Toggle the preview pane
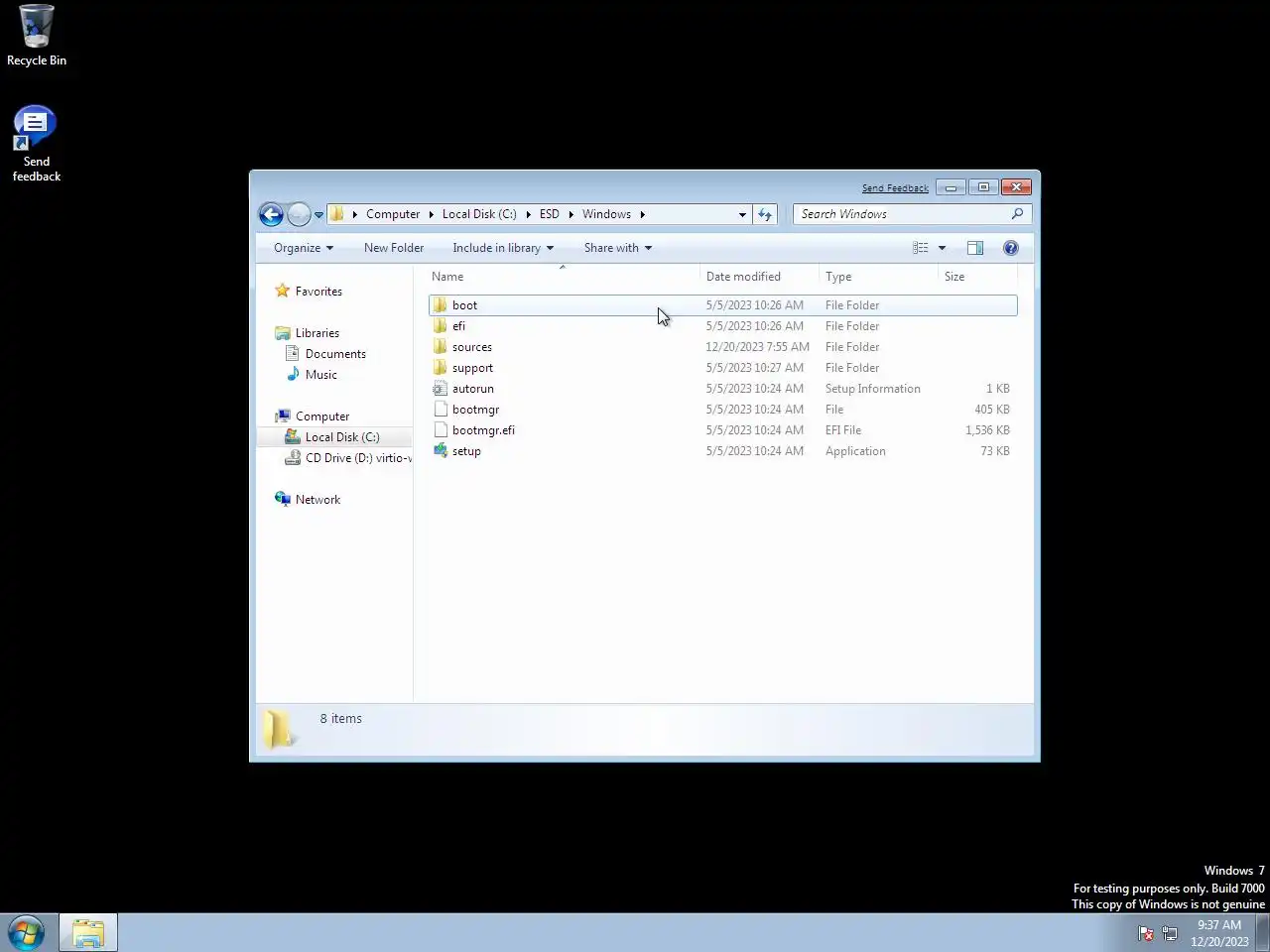Viewport: 1270px width, 952px height. 975,248
